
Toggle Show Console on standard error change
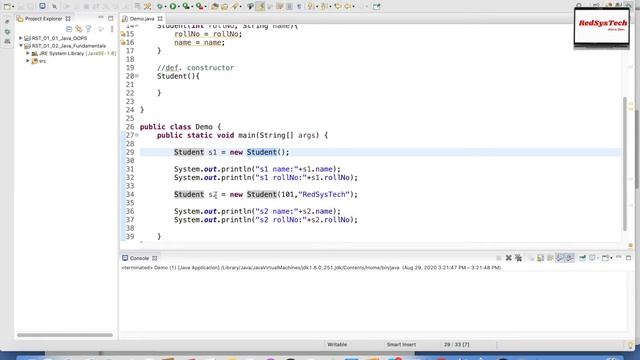click(x=570, y=258)
